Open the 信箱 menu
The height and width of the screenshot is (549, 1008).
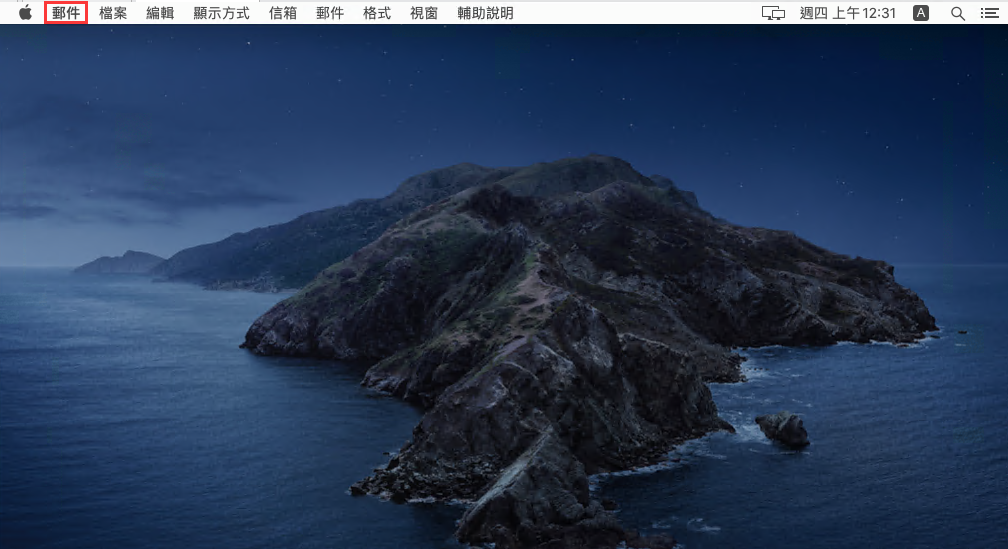(283, 13)
